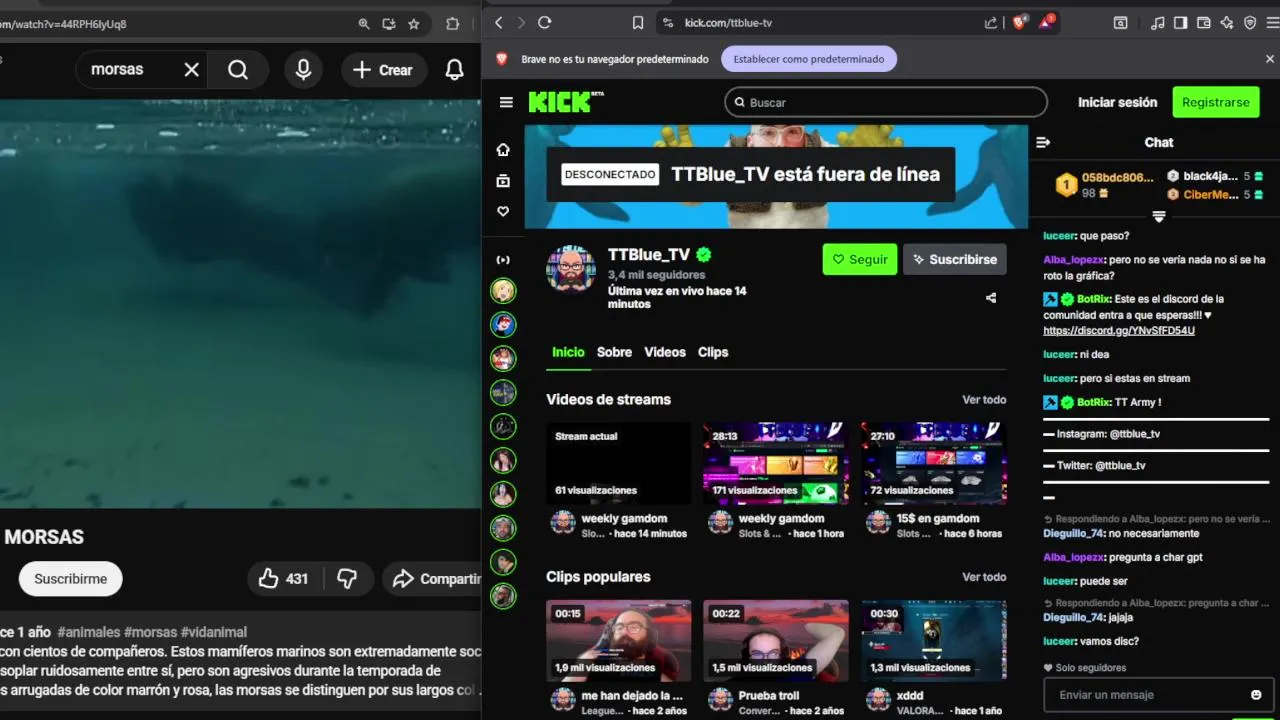Screen dimensions: 1280x720
Task: Open Brave VPN shield icon
Action: point(1250,22)
